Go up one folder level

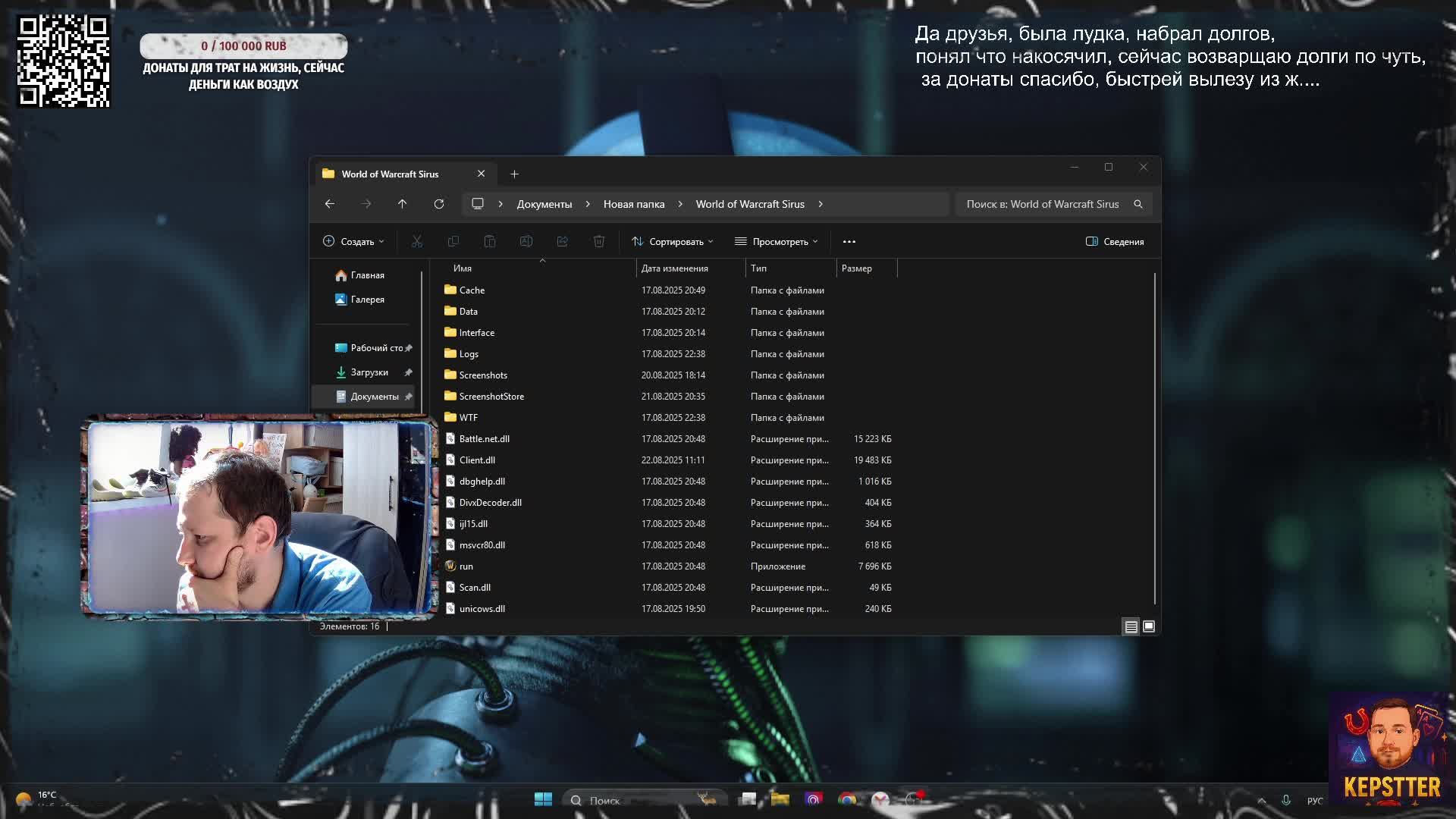(x=402, y=204)
